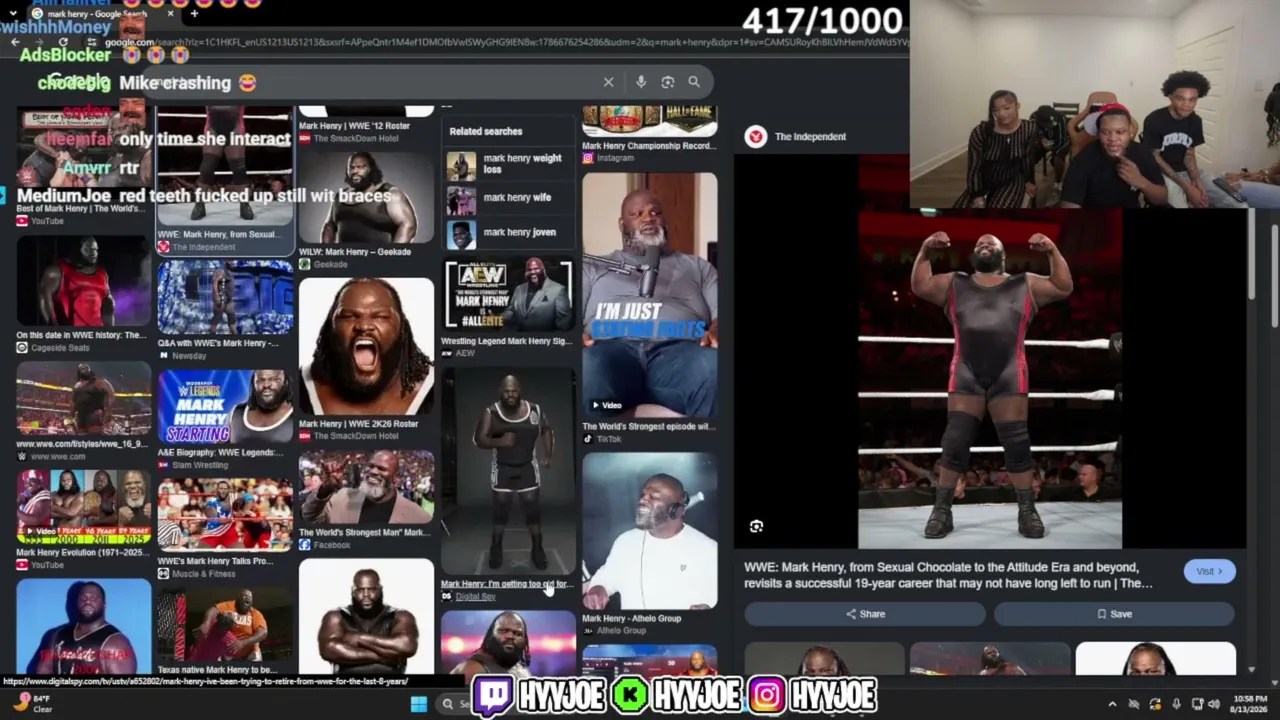Click the 'Texas native Mark Henry to be...' caption
The height and width of the screenshot is (720, 1280).
coord(217,670)
